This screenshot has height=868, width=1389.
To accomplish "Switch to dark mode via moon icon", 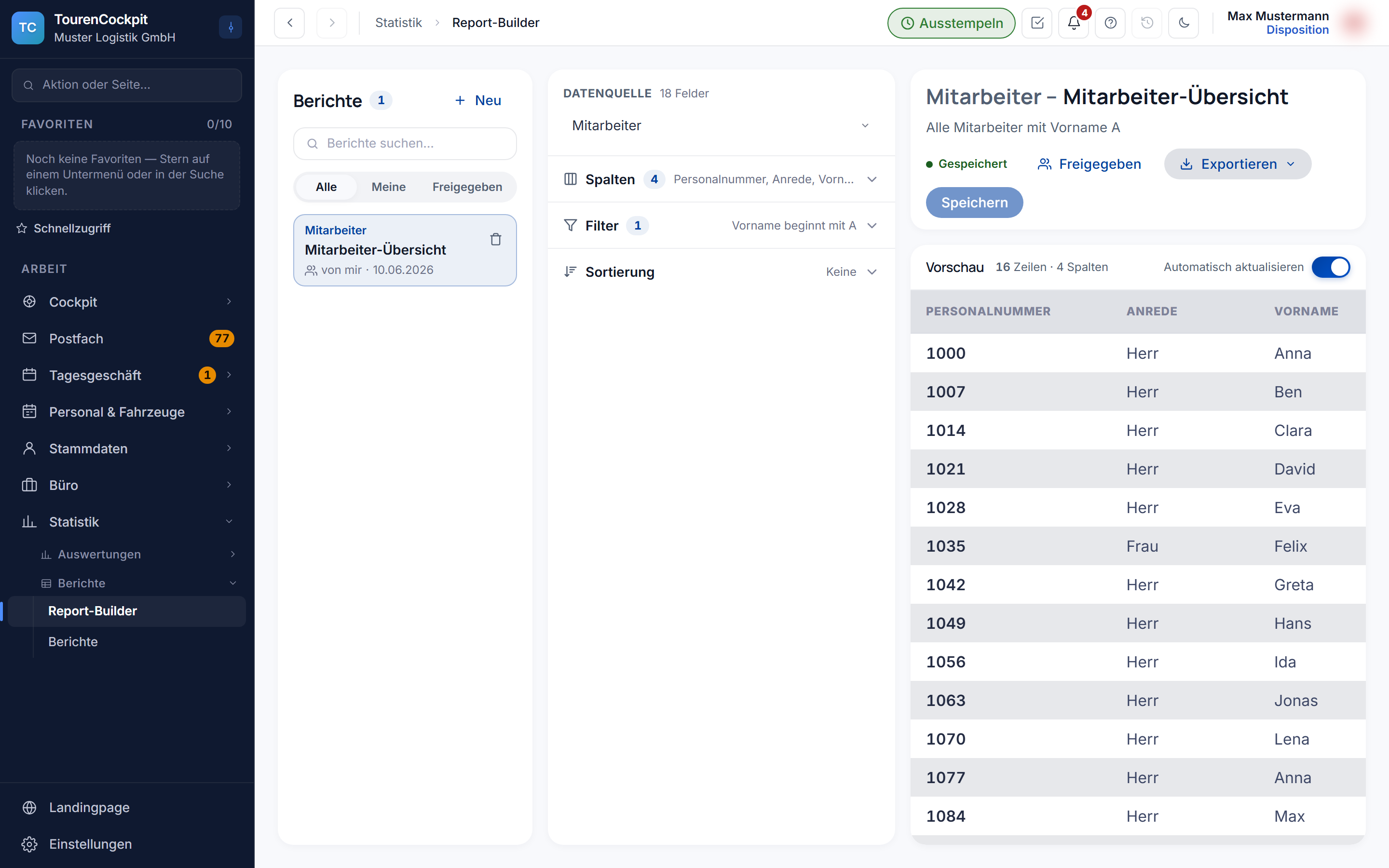I will pyautogui.click(x=1184, y=23).
